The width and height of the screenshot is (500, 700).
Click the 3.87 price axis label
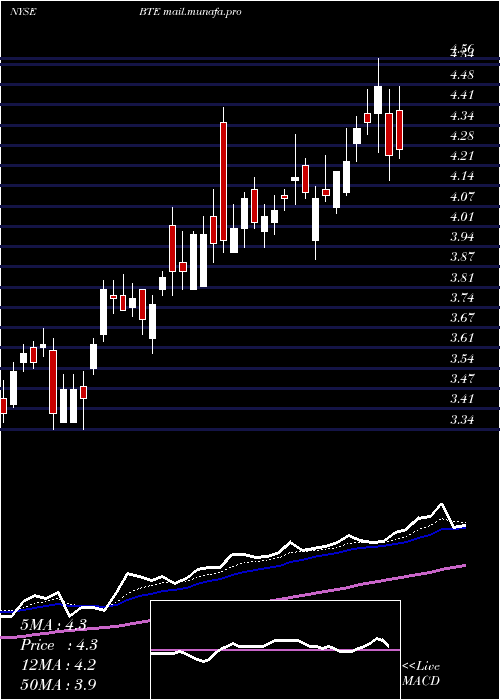pyautogui.click(x=462, y=257)
